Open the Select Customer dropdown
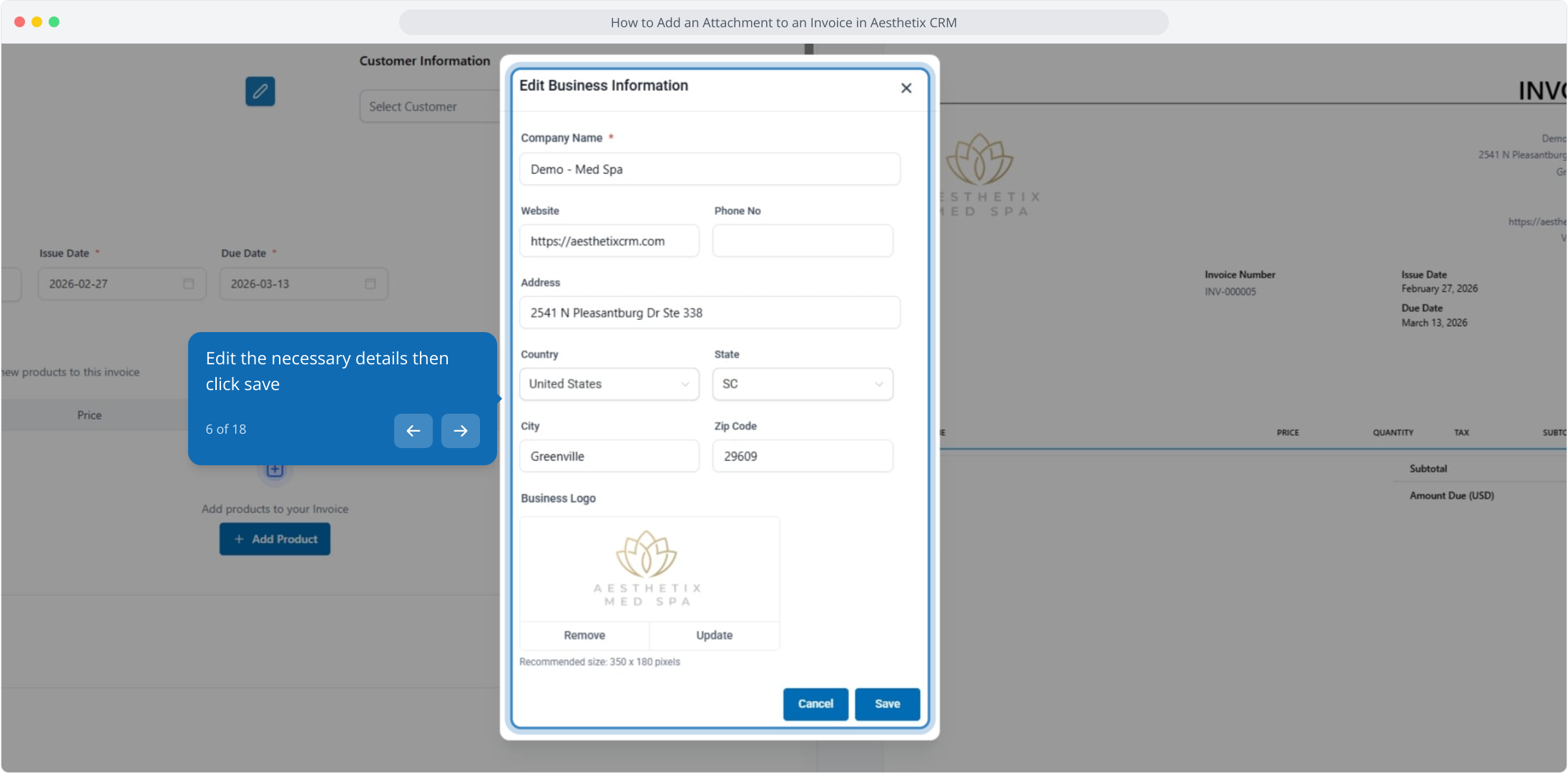Screen dimensions: 1568x773 click(429, 107)
